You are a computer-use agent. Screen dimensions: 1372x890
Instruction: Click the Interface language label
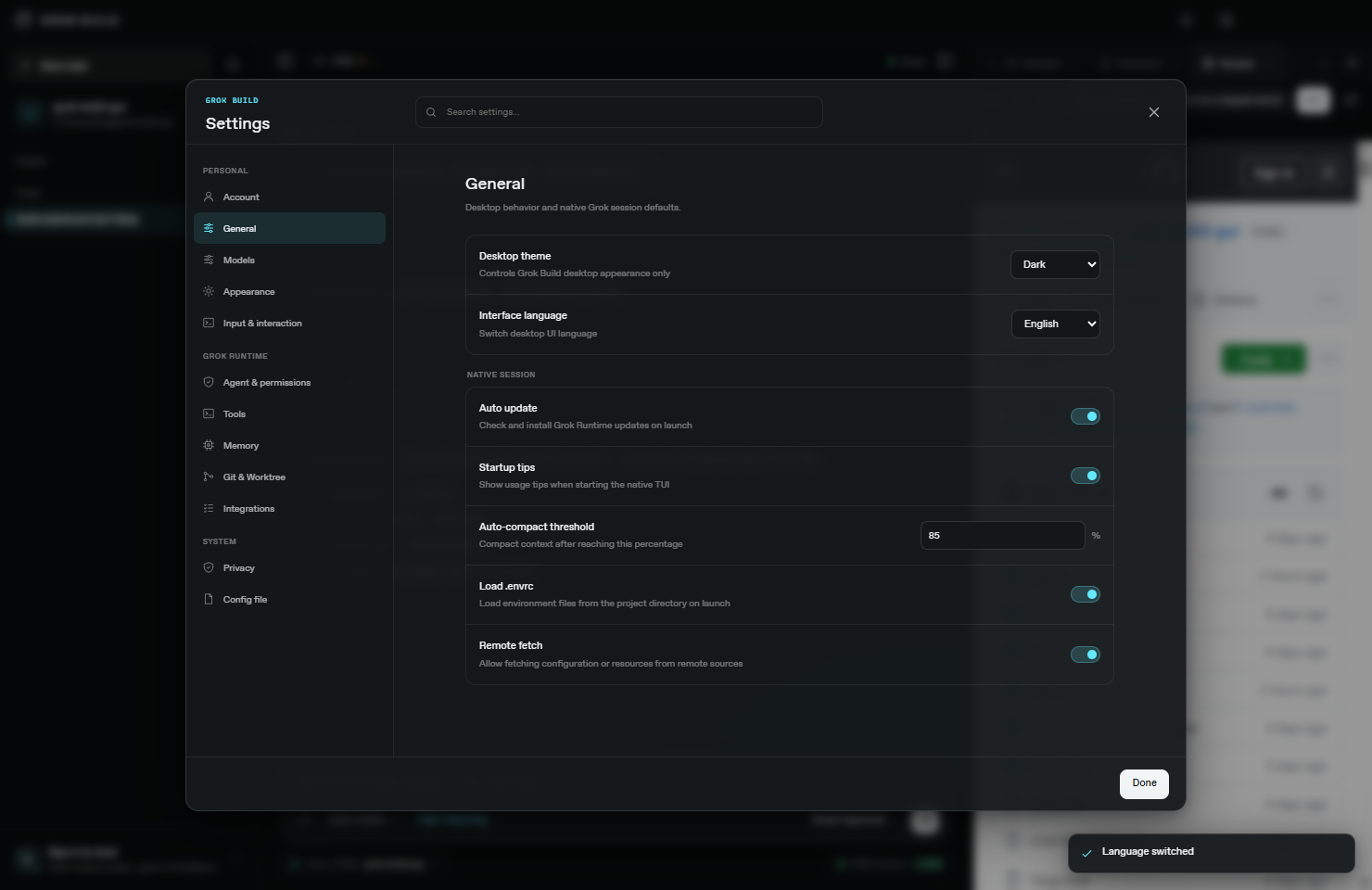coord(523,315)
